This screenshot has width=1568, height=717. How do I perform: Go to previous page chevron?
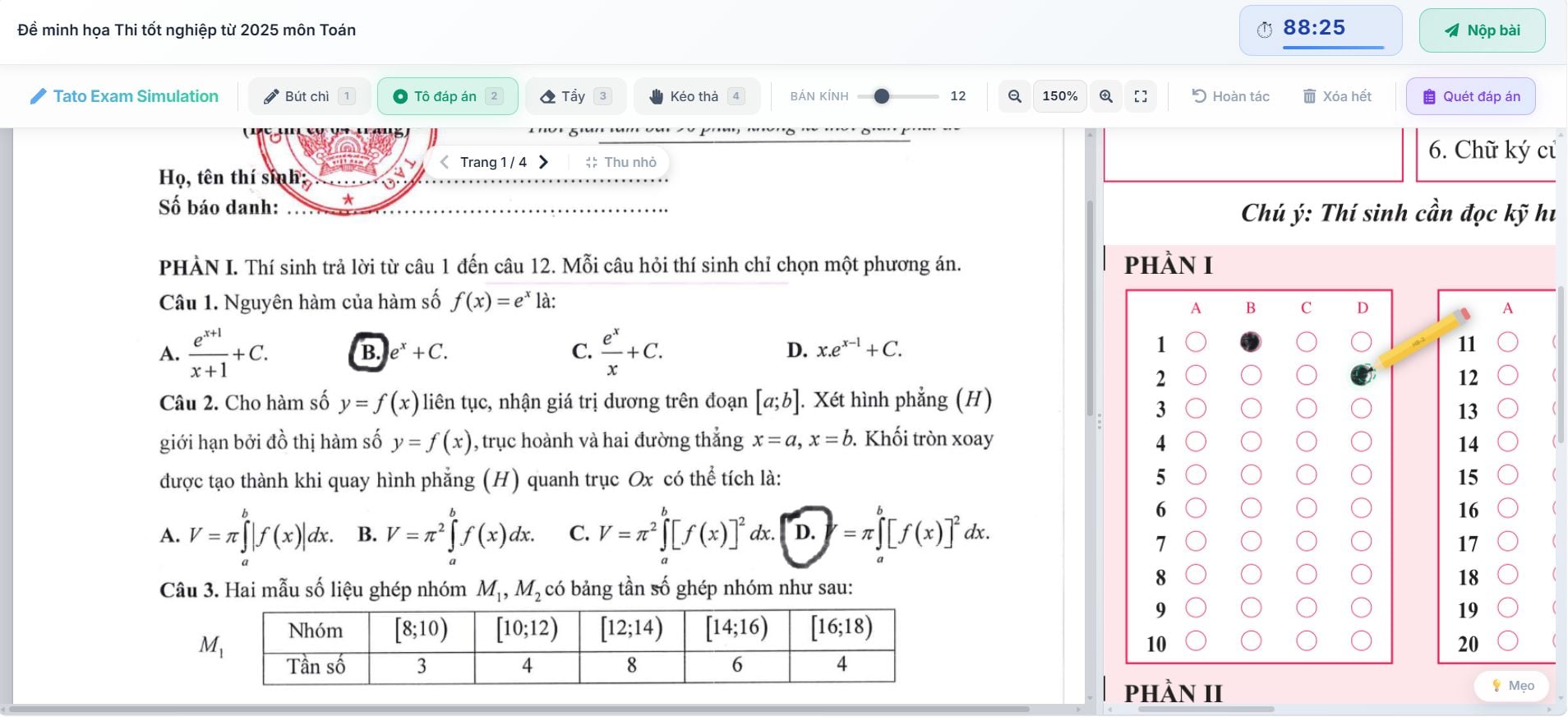coord(445,162)
